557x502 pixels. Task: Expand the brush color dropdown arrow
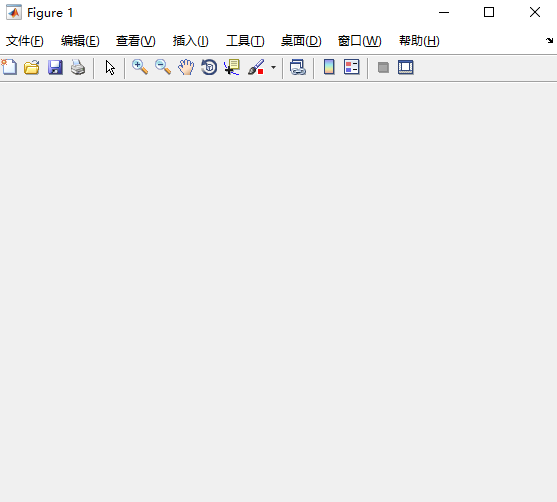(274, 67)
